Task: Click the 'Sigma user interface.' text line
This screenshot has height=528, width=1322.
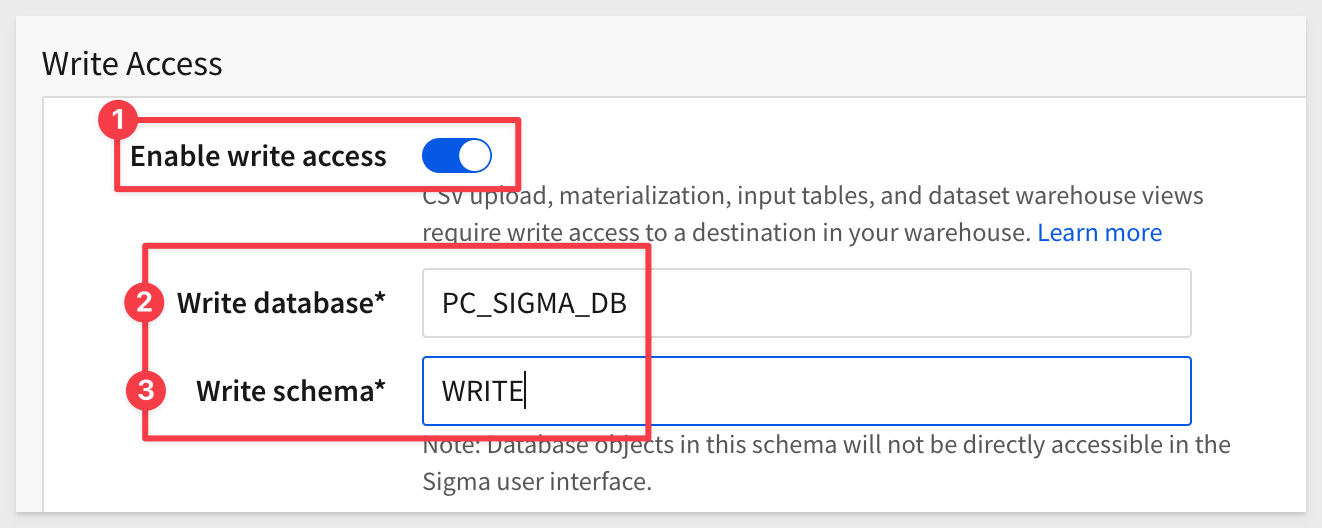Action: tap(536, 482)
